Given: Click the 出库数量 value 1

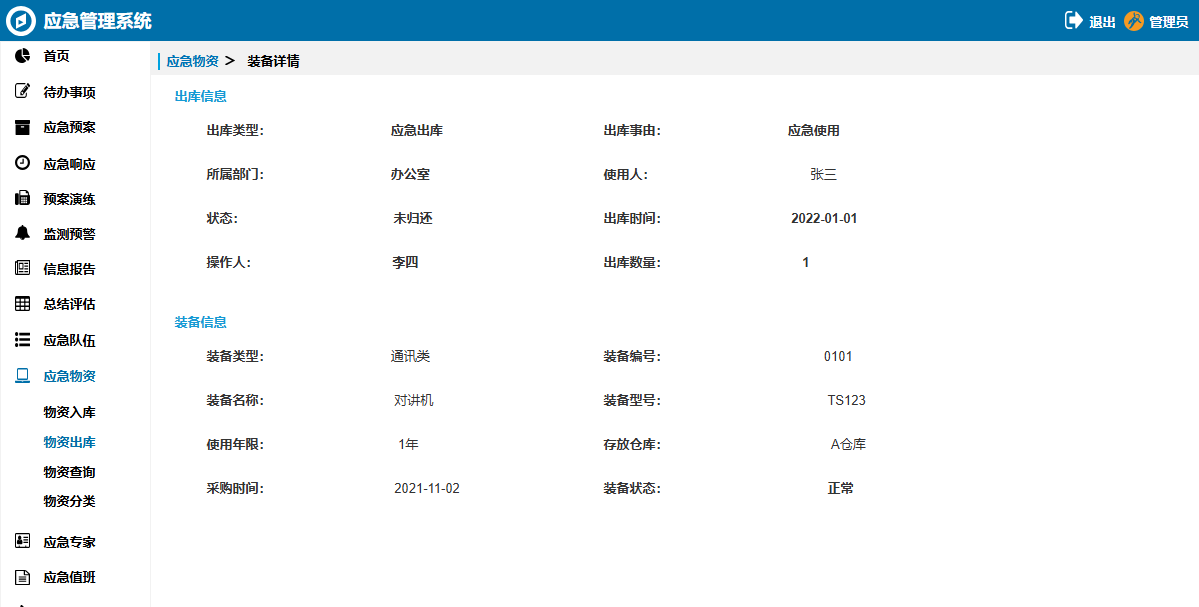Looking at the screenshot, I should [x=806, y=262].
